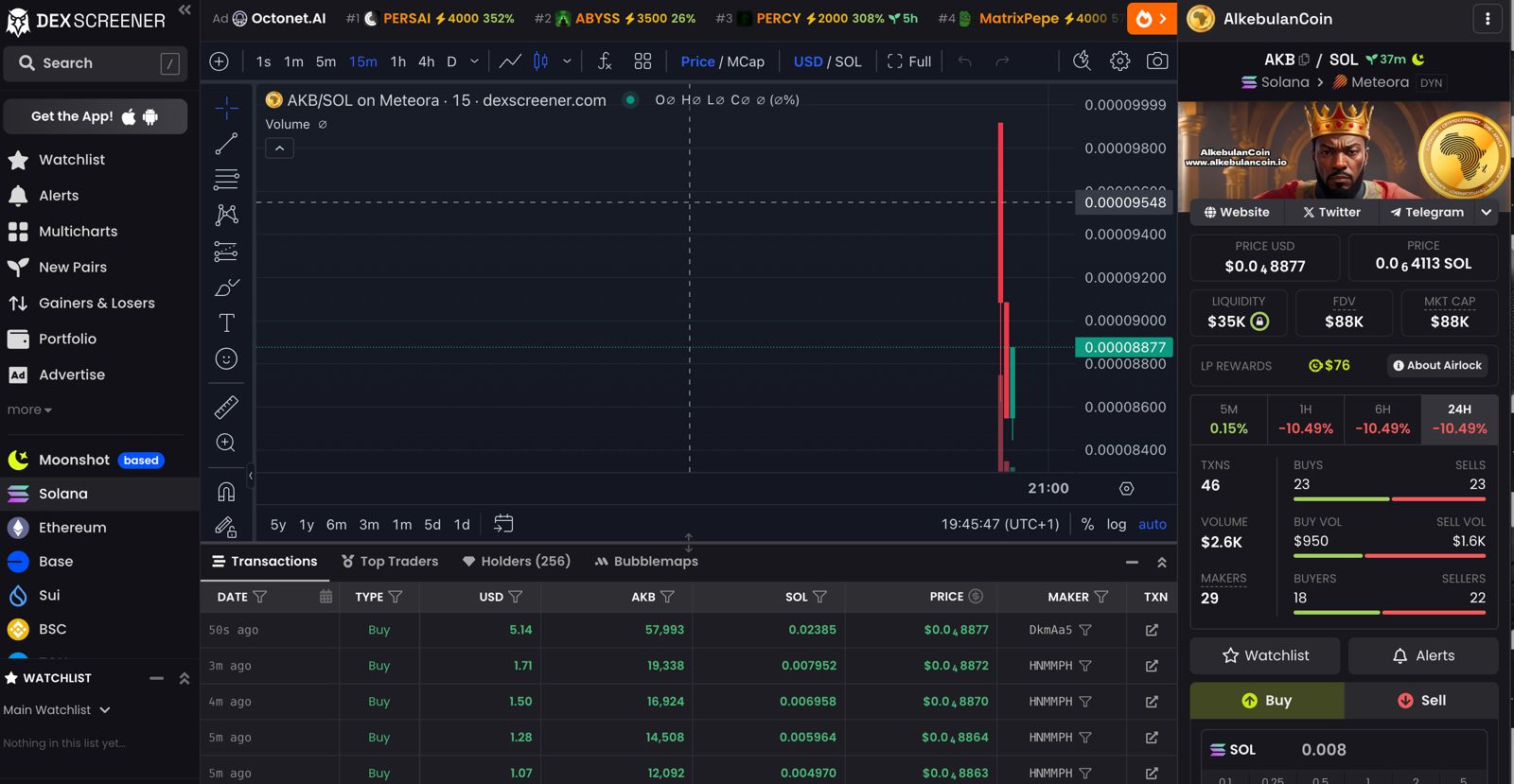
Task: Select the crosshair cursor tool
Action: [226, 108]
